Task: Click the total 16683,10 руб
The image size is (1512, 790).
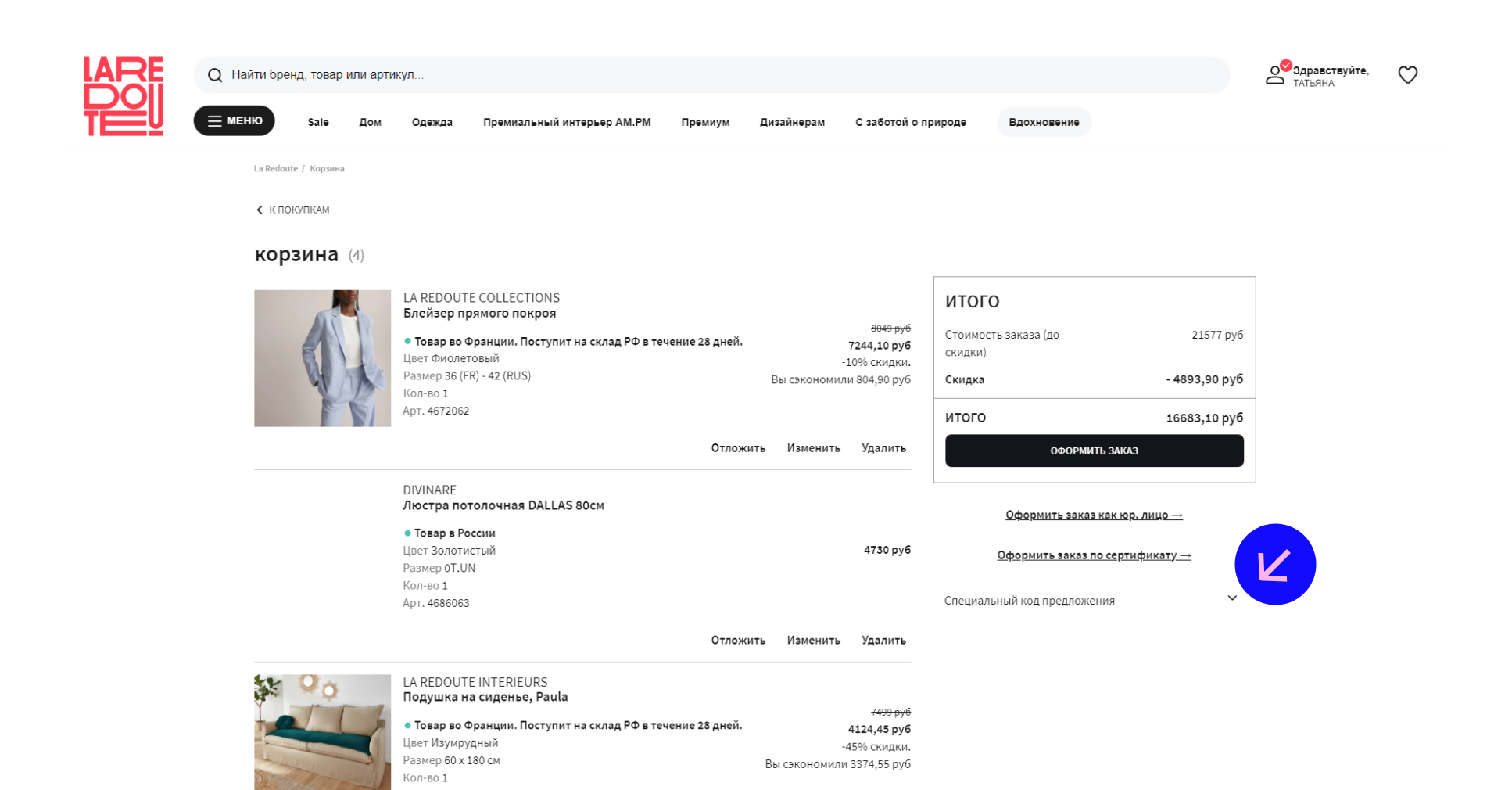Action: 1205,418
